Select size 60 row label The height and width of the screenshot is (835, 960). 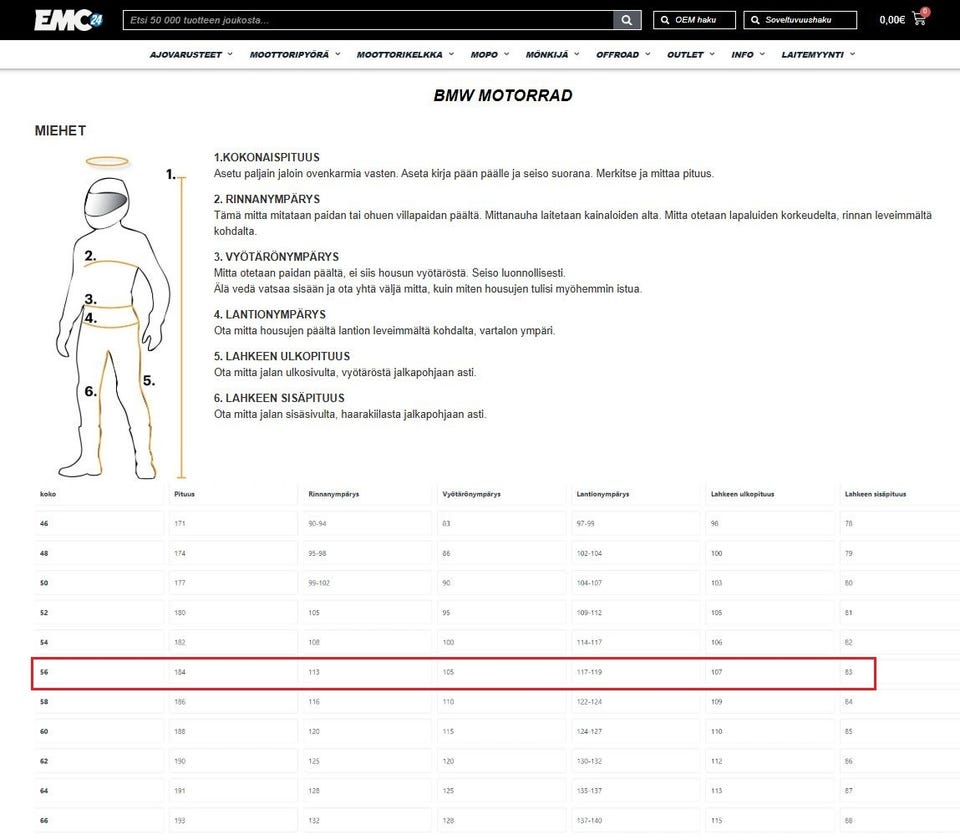pyautogui.click(x=44, y=732)
